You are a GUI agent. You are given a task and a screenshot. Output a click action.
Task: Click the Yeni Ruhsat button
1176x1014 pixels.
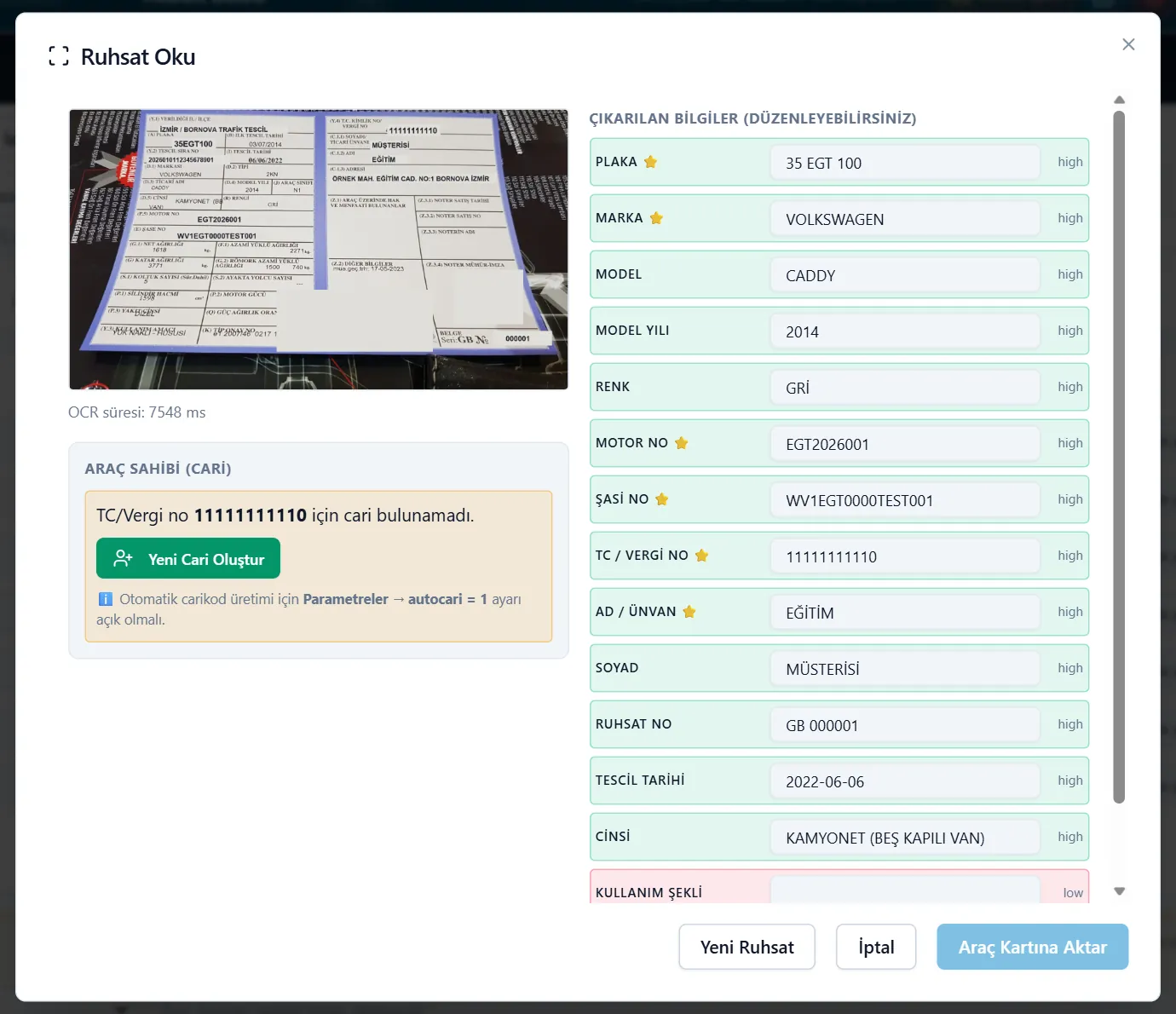pyautogui.click(x=747, y=947)
